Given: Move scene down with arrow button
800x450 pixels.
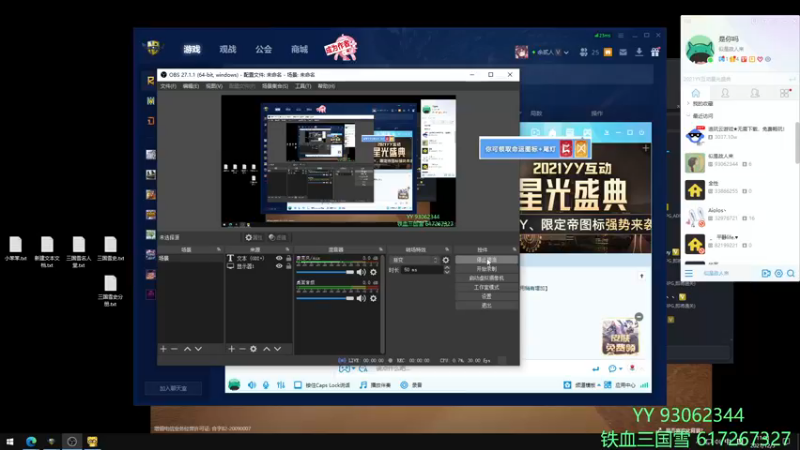Looking at the screenshot, I should pyautogui.click(x=198, y=349).
